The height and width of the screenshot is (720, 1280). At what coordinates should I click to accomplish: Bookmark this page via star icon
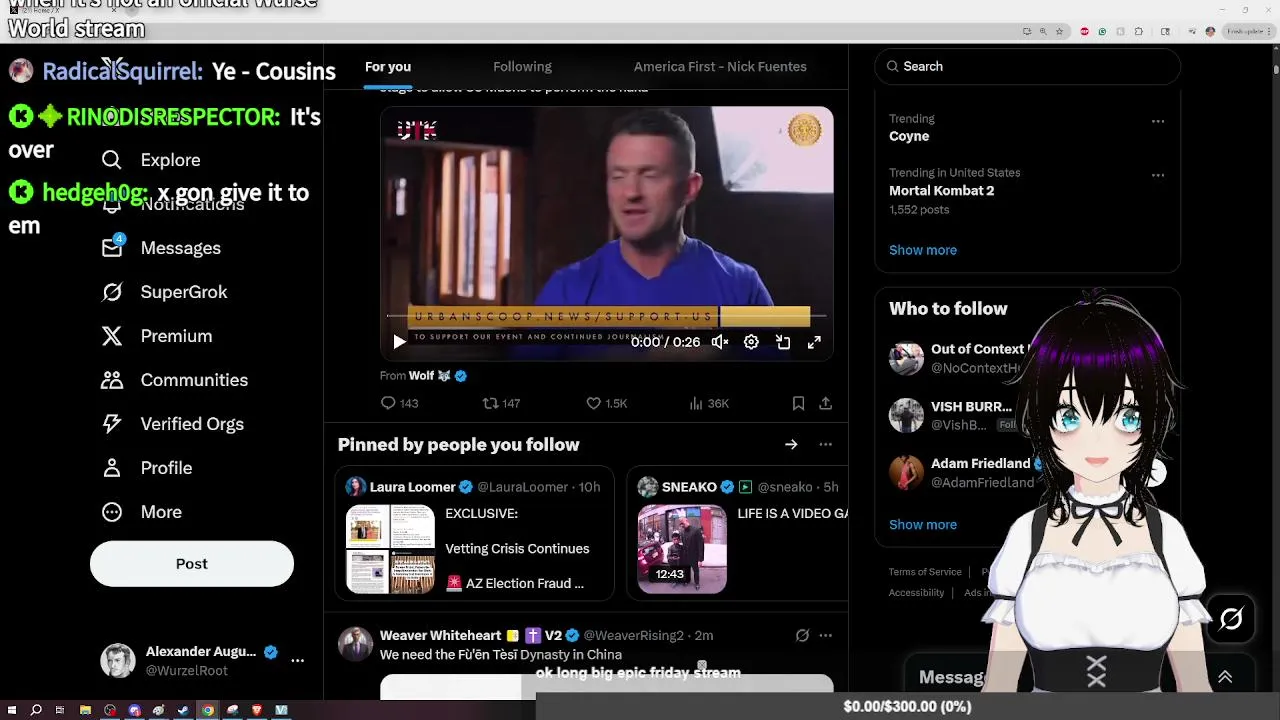coord(1059,32)
